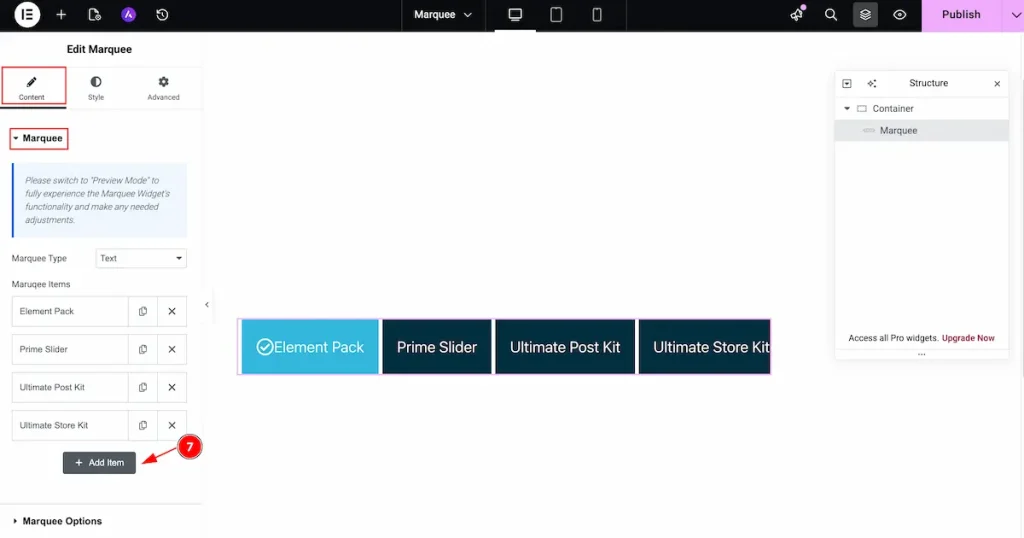Toggle the Structure layers icon
This screenshot has width=1024, height=538.
(865, 14)
